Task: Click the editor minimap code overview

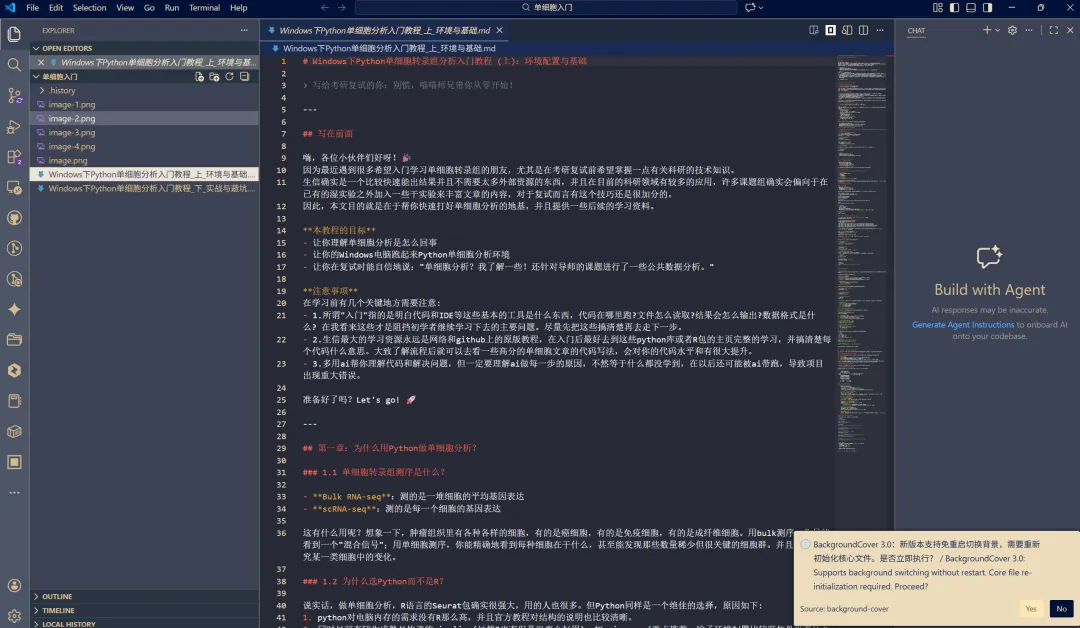Action: coord(862,255)
